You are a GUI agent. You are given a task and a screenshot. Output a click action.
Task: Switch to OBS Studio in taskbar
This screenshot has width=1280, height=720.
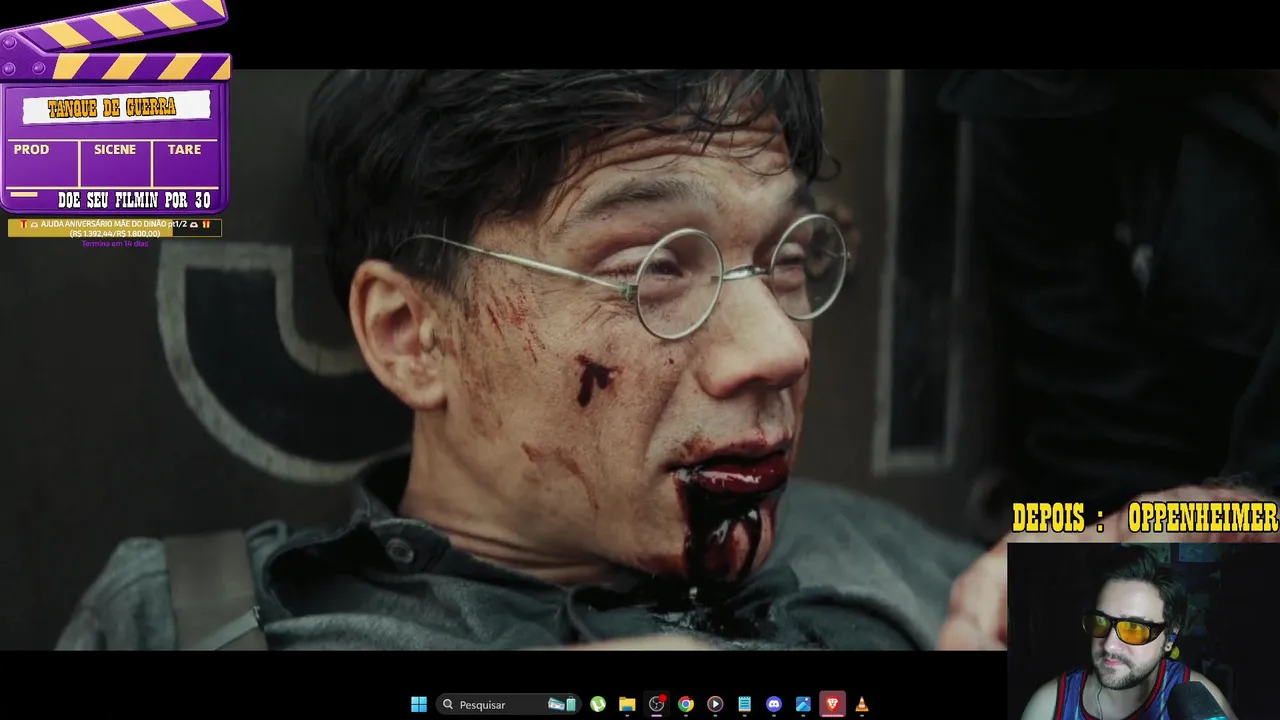coord(657,704)
